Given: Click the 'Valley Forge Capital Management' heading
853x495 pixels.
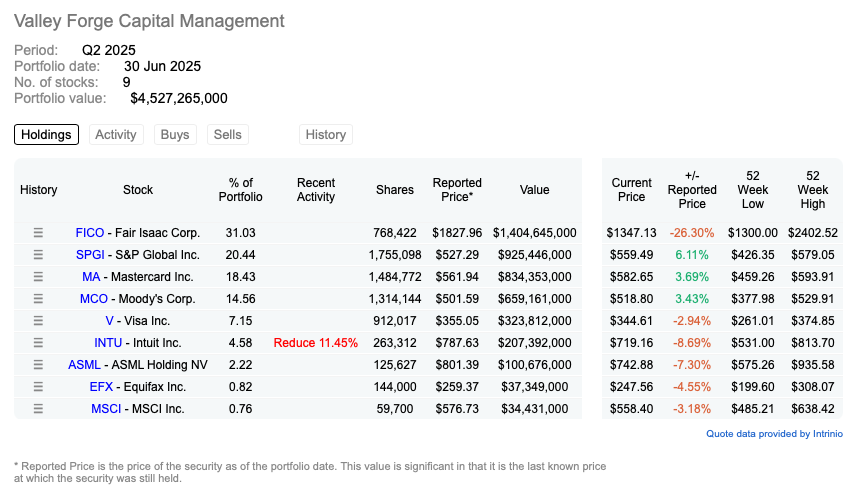Looking at the screenshot, I should (x=149, y=21).
